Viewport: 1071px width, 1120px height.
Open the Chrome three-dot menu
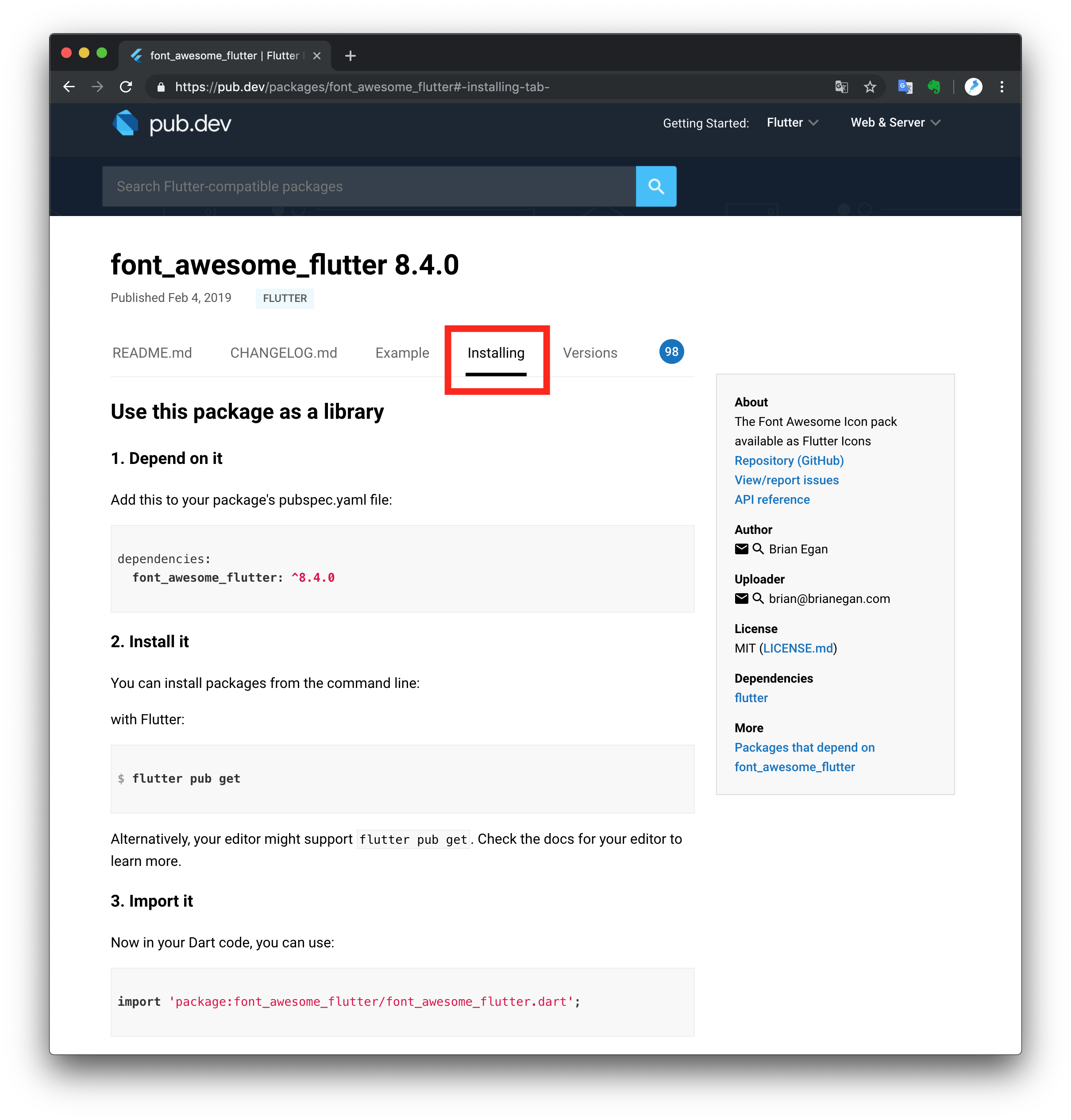[x=1002, y=87]
